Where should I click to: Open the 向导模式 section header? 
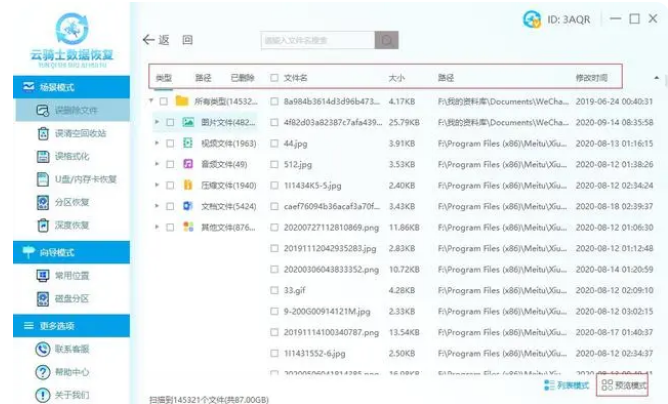coord(72,252)
